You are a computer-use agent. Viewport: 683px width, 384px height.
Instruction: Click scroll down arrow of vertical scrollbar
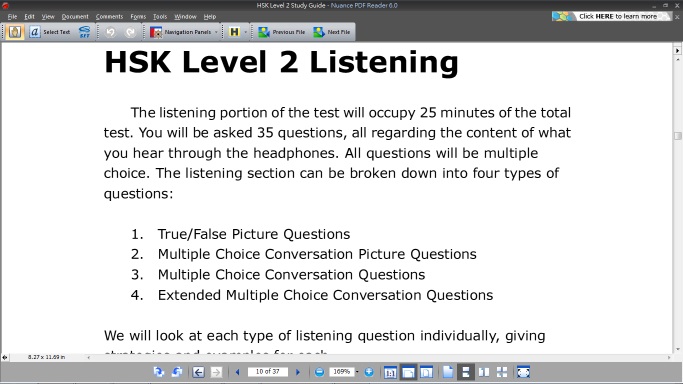click(677, 349)
